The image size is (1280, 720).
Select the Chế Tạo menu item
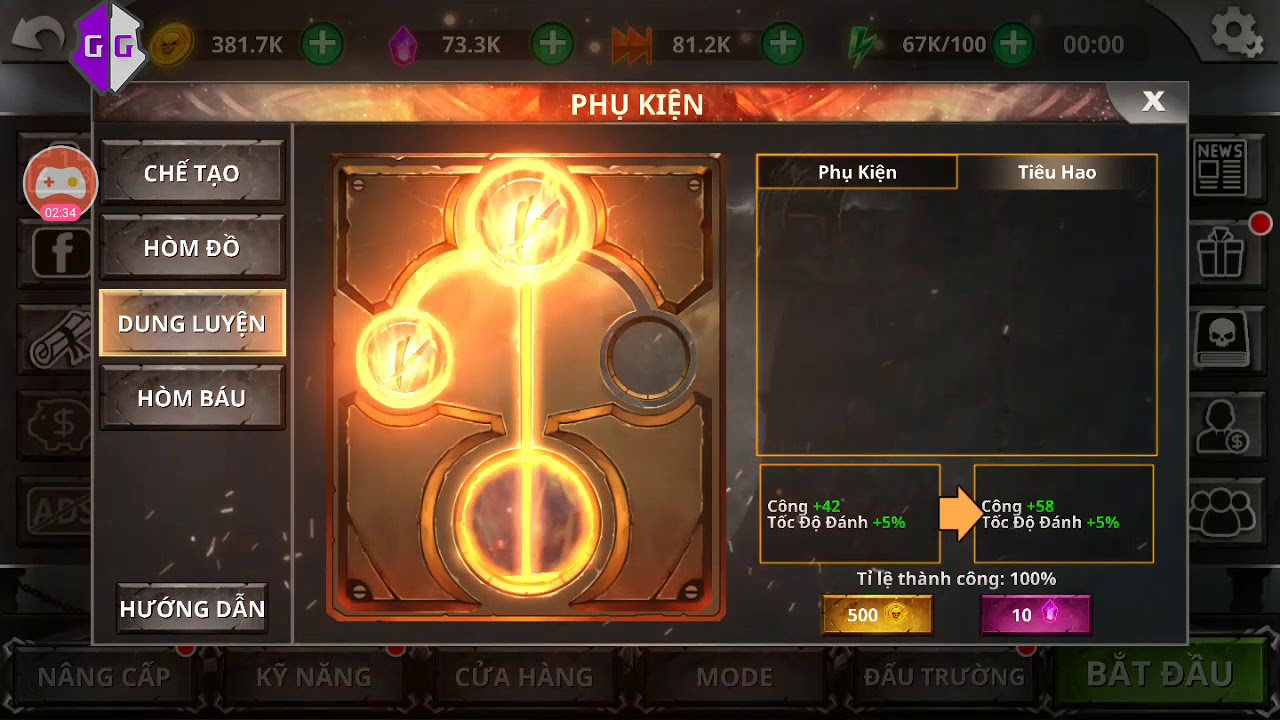[192, 173]
